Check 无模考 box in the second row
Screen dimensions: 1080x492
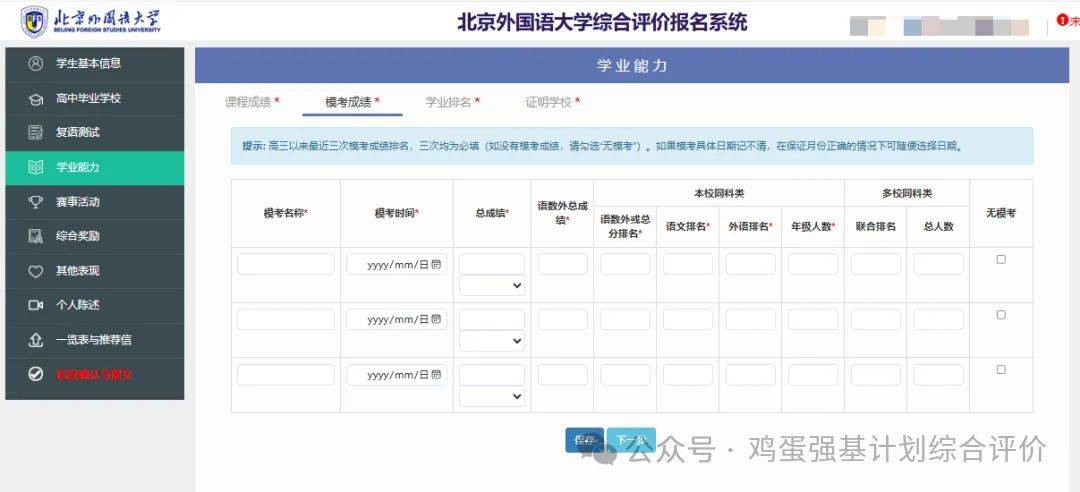pyautogui.click(x=1001, y=315)
